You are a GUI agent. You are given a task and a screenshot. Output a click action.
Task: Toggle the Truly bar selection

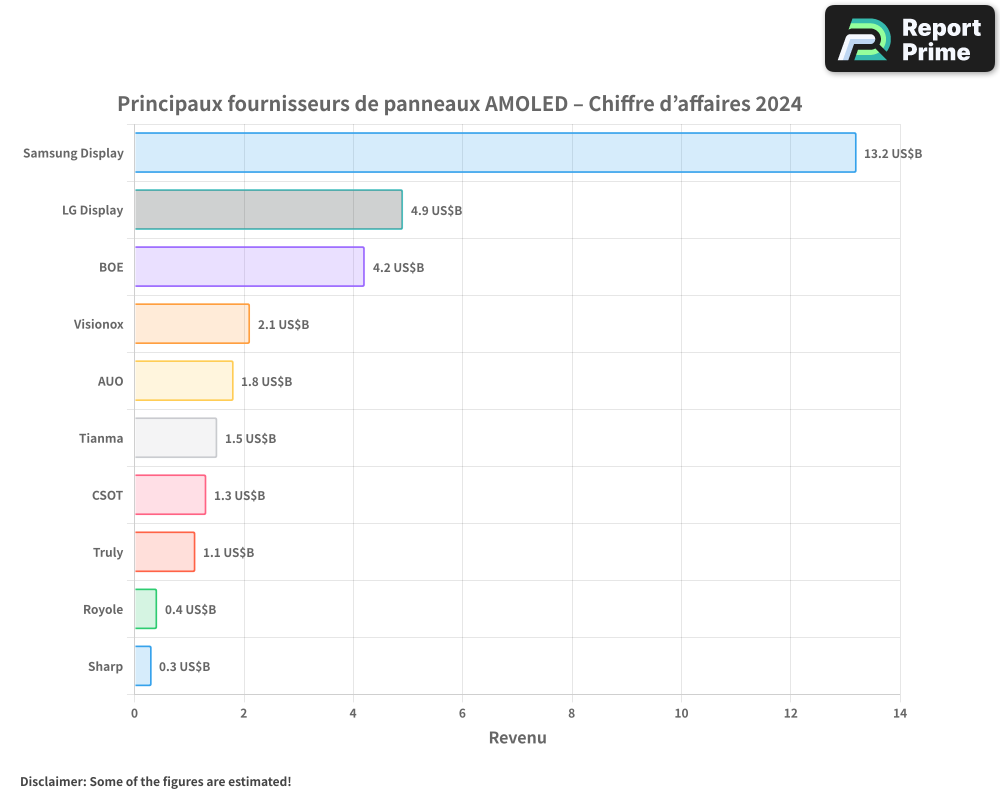163,552
